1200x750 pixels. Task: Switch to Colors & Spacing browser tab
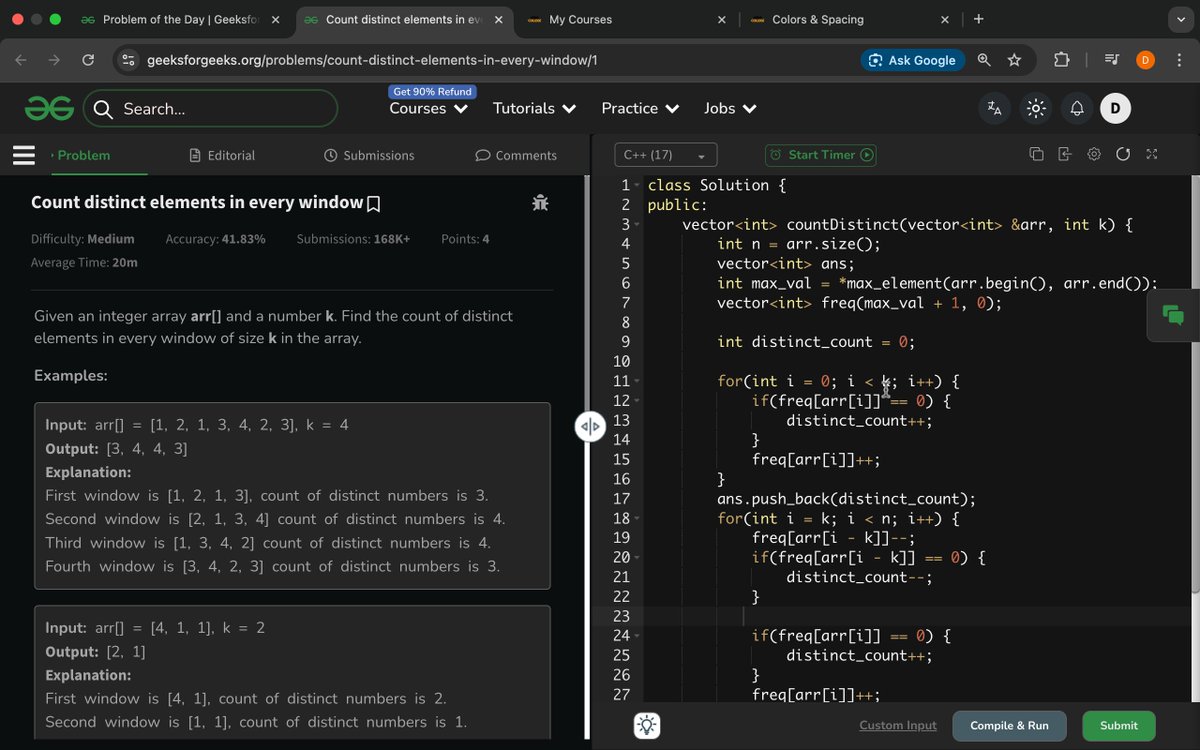[849, 19]
